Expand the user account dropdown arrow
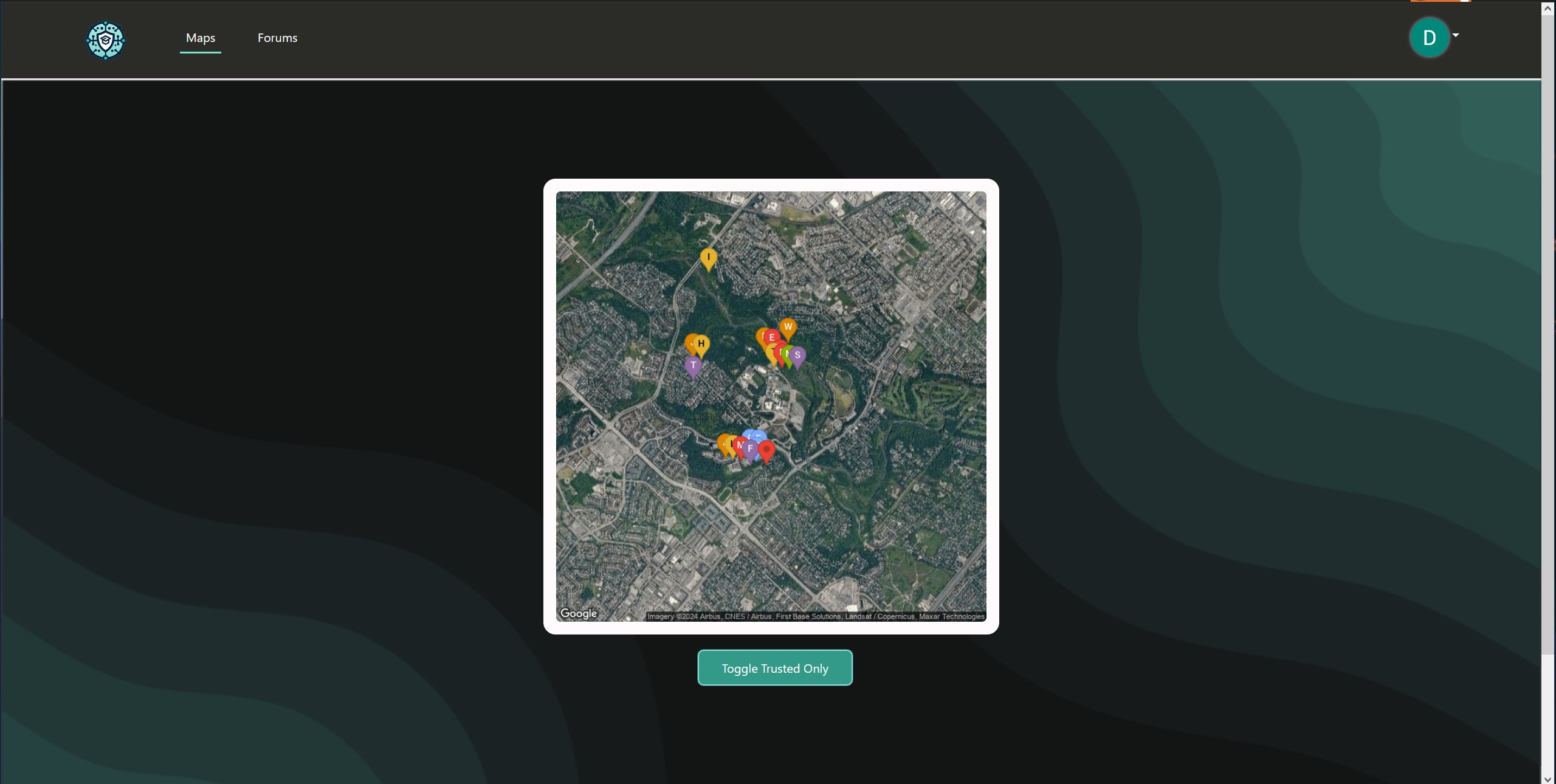This screenshot has height=784, width=1556. coord(1456,35)
